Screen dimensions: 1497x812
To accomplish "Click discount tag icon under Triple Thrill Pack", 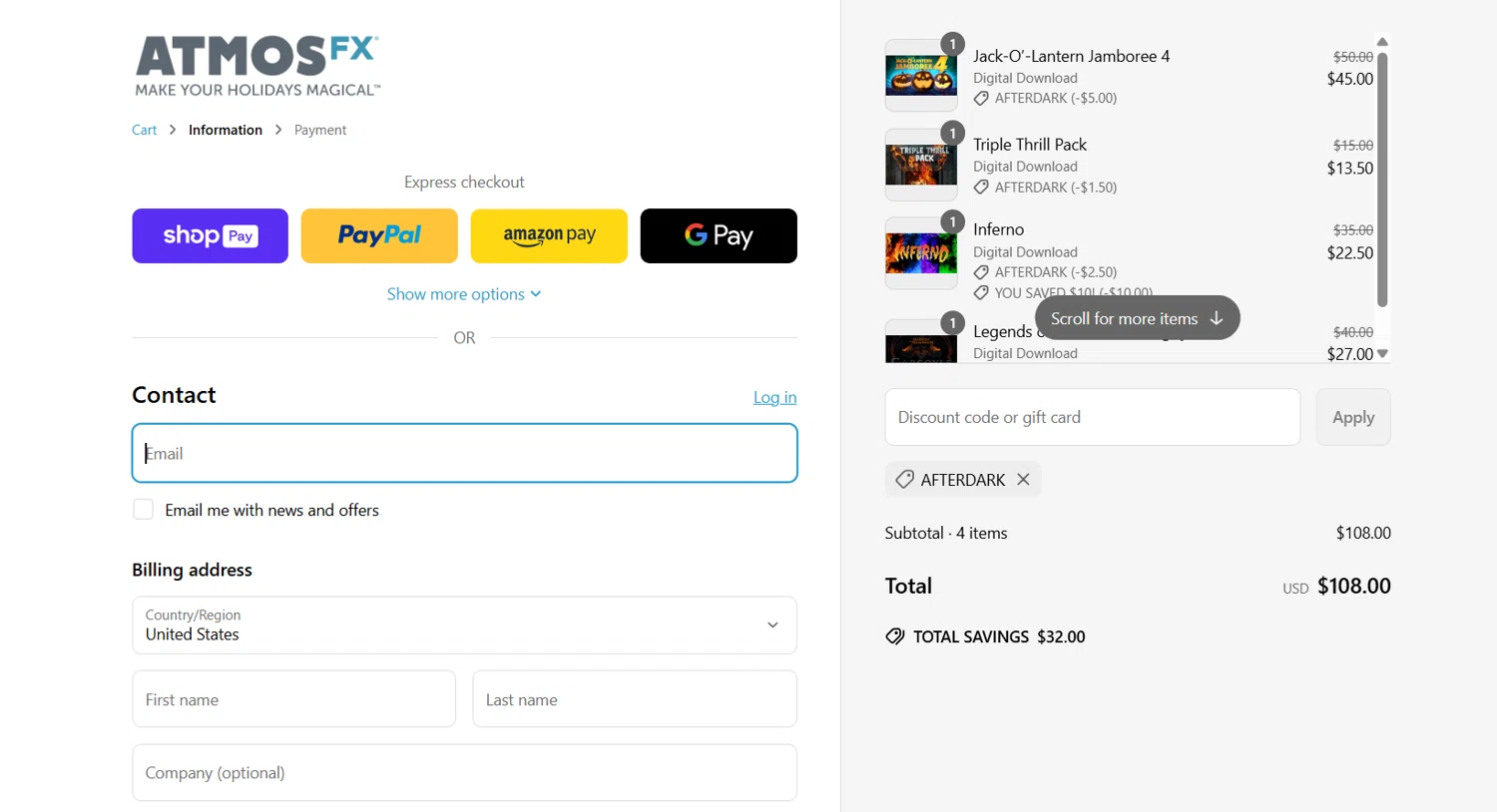I will (981, 188).
